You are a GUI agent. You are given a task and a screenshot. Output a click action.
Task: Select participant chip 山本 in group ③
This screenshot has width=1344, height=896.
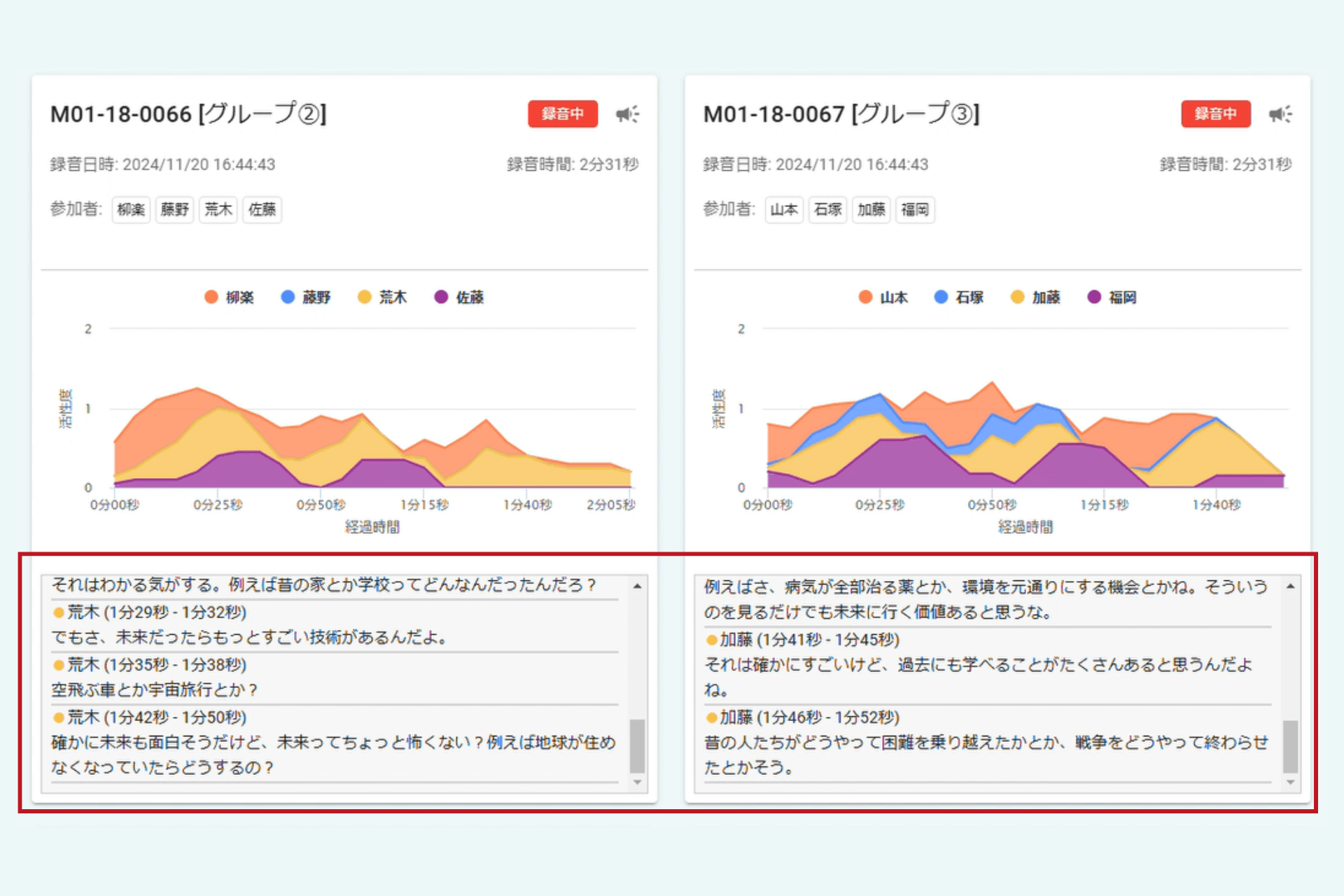pyautogui.click(x=783, y=209)
